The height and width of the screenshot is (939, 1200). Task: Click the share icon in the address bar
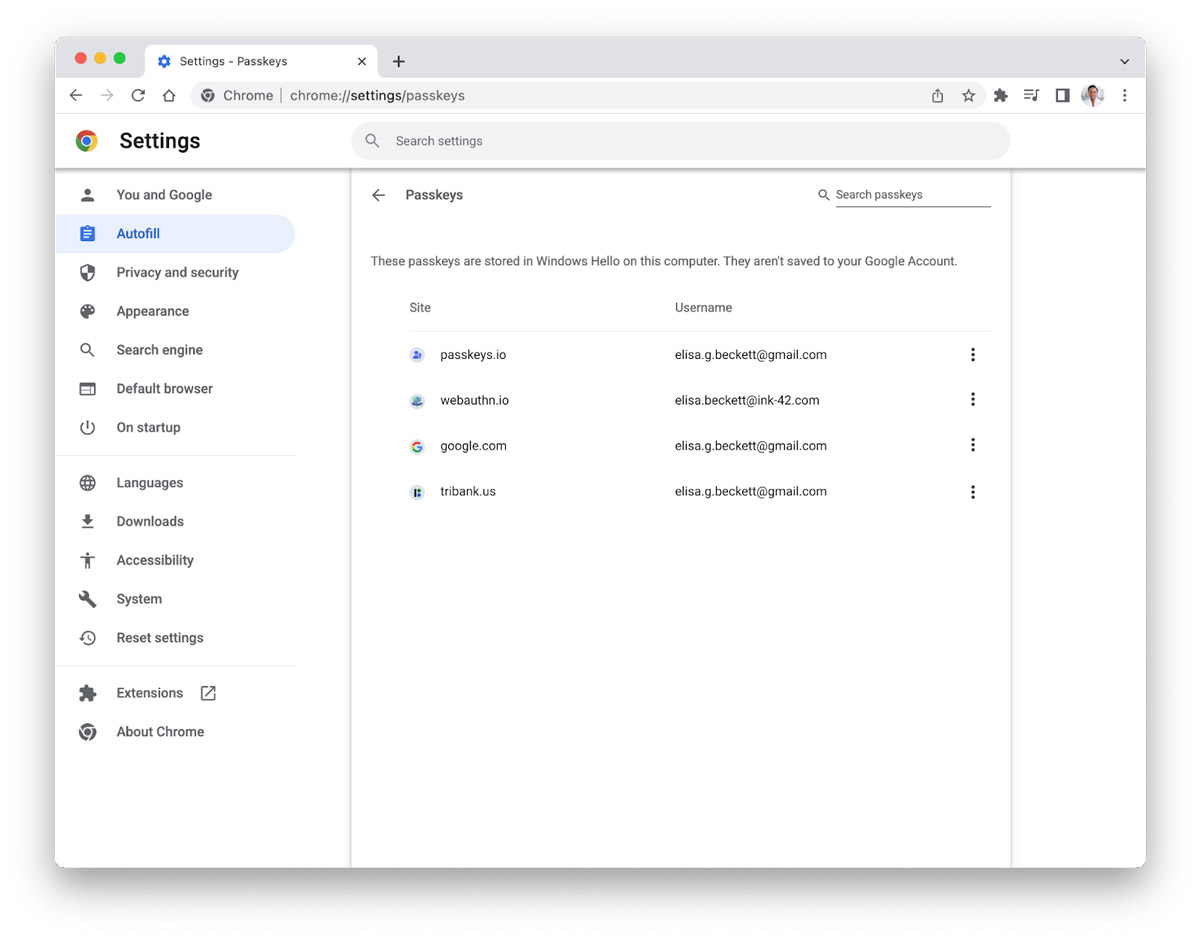tap(937, 95)
